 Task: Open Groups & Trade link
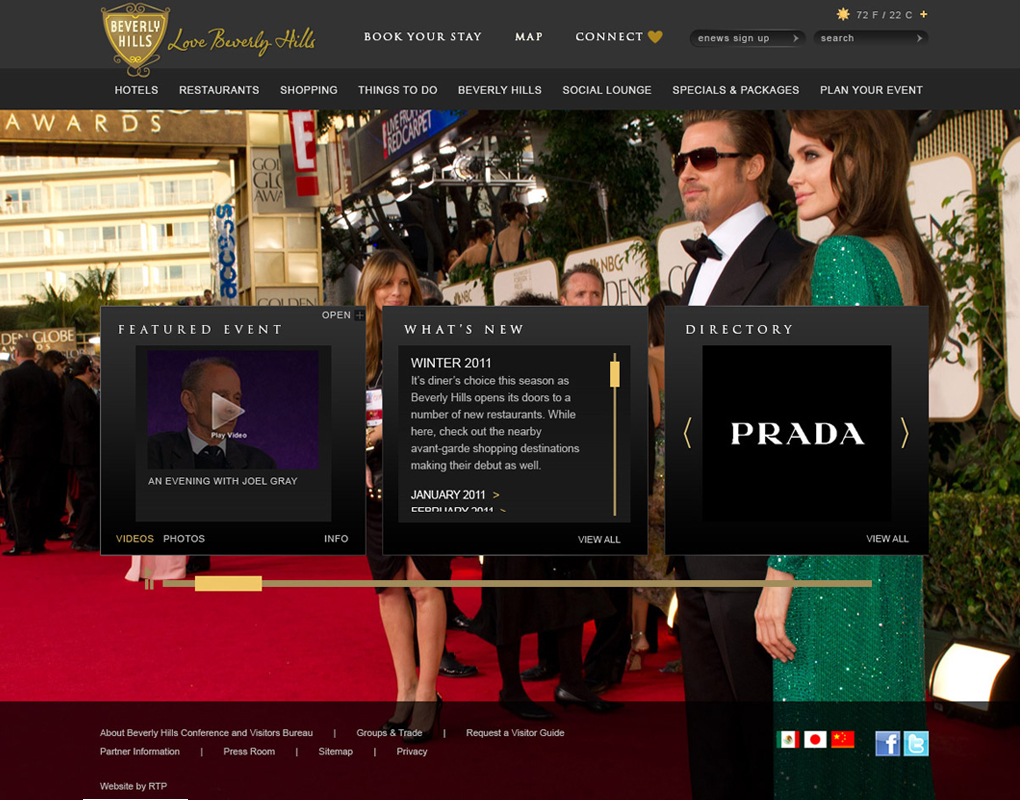[x=389, y=732]
